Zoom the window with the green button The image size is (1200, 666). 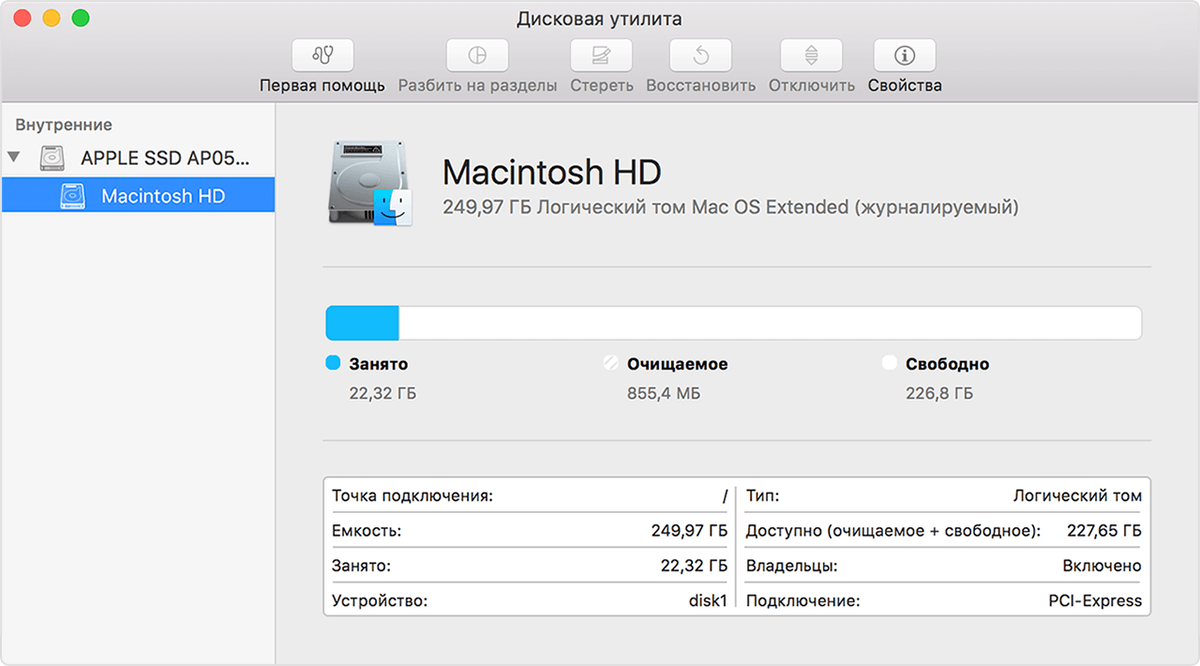81,18
